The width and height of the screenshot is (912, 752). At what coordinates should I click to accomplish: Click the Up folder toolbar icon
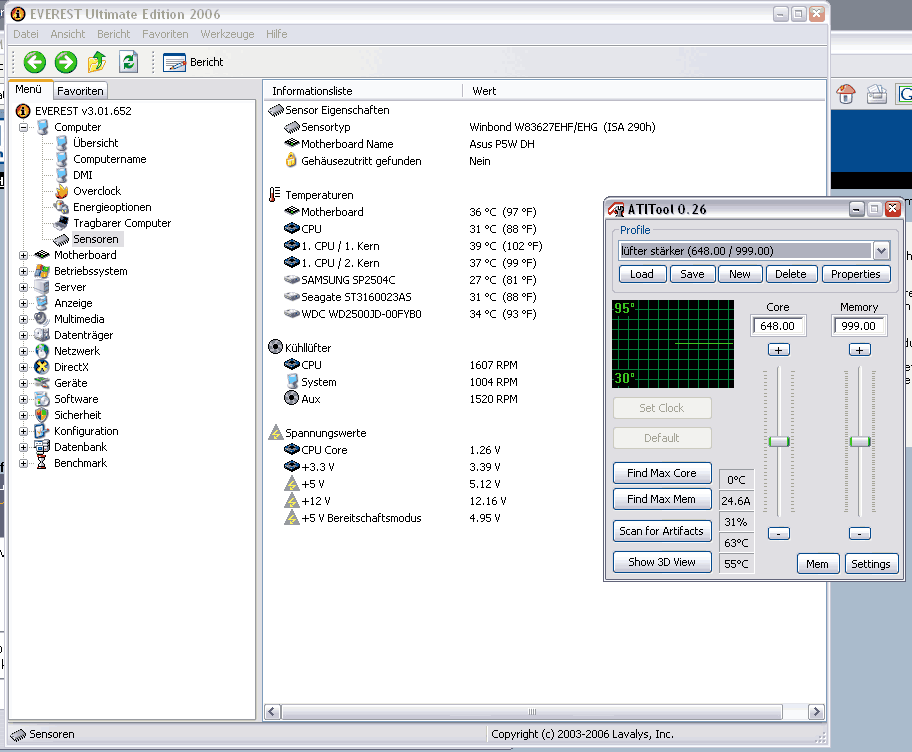coord(97,62)
